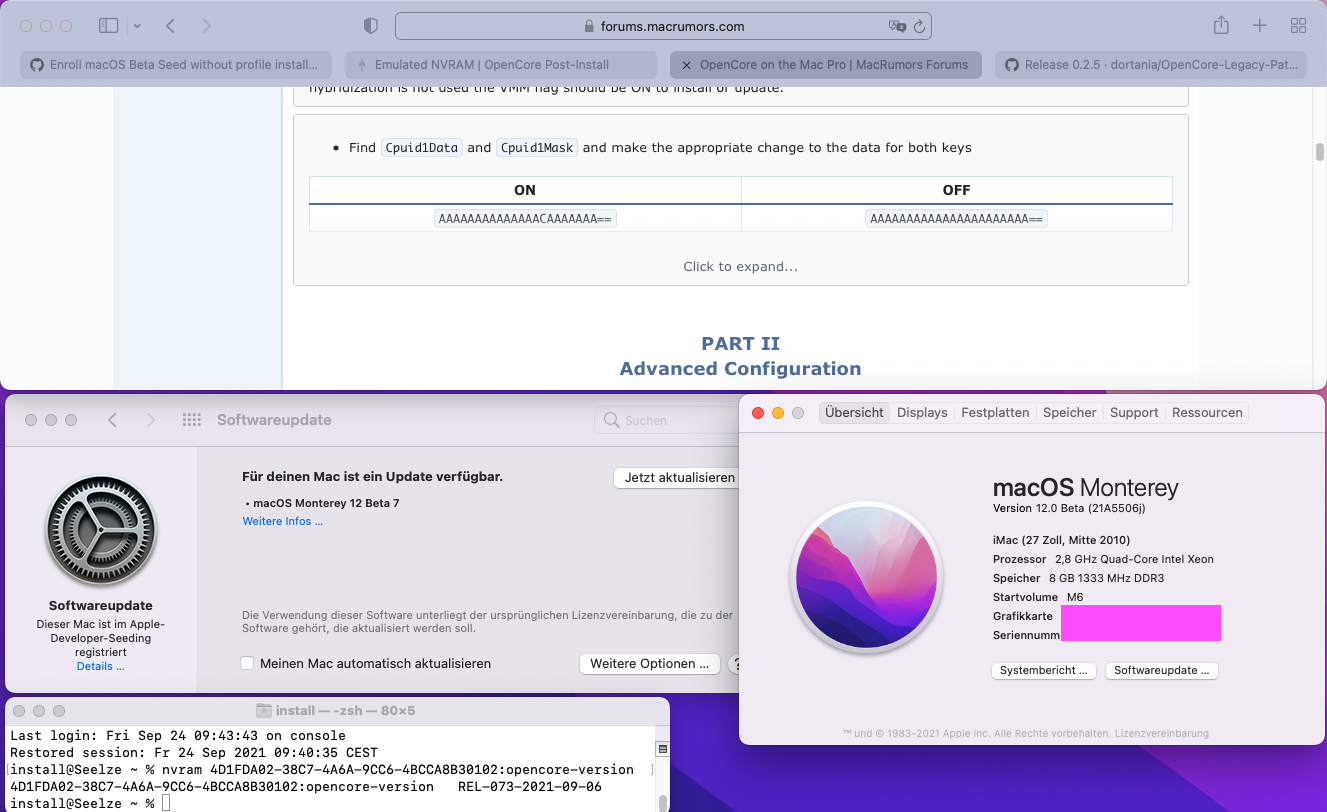Go back in Softwareupdate window
The image size is (1327, 812).
(x=112, y=420)
